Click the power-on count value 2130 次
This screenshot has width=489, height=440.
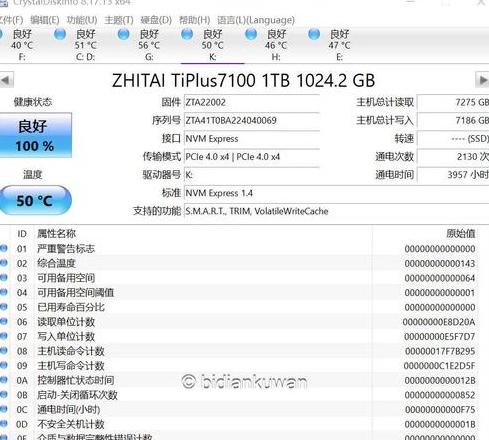(x=453, y=157)
